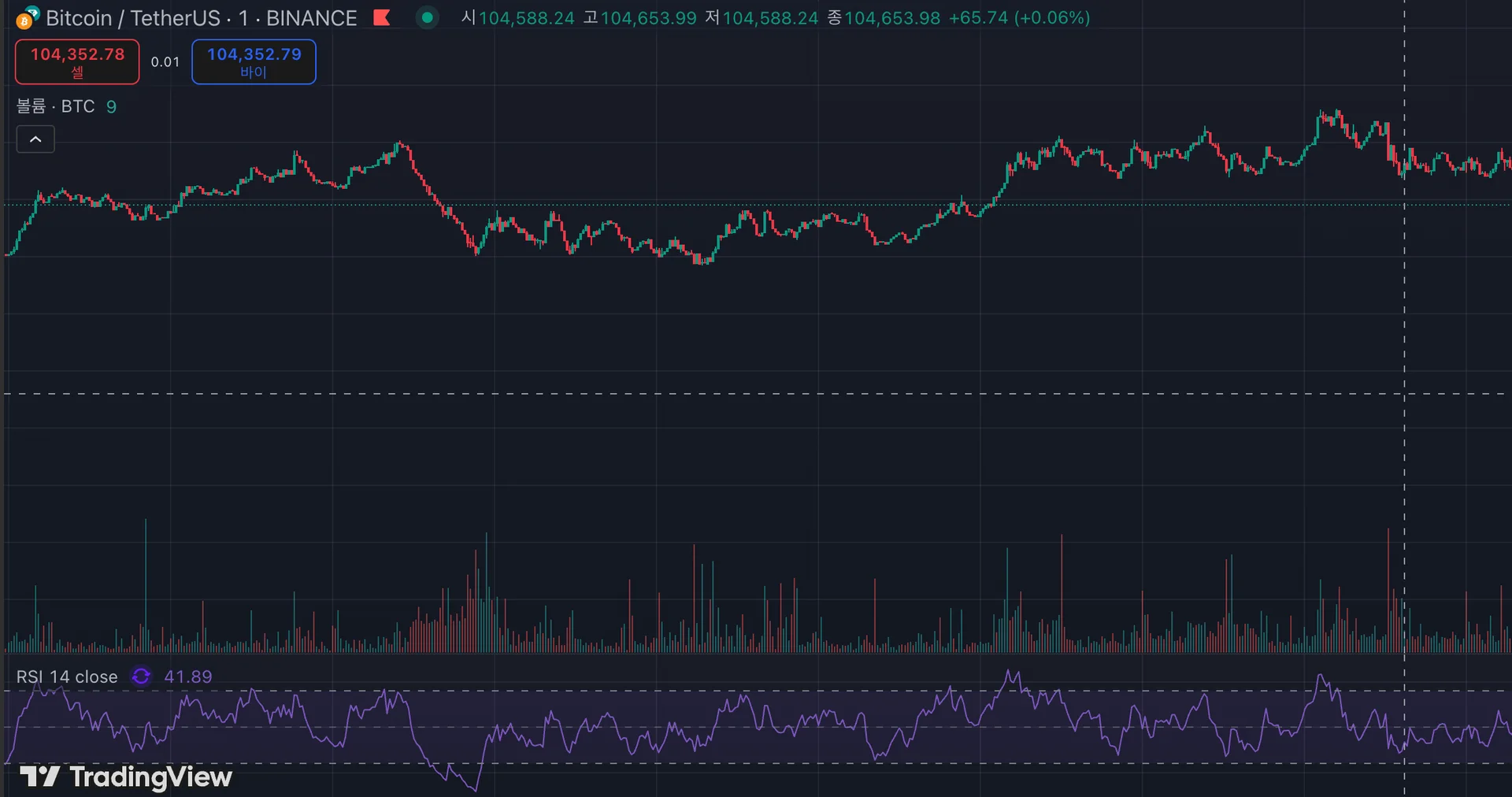
Task: Click the percentage change +65.74 (+0.06%)
Action: point(1019,17)
